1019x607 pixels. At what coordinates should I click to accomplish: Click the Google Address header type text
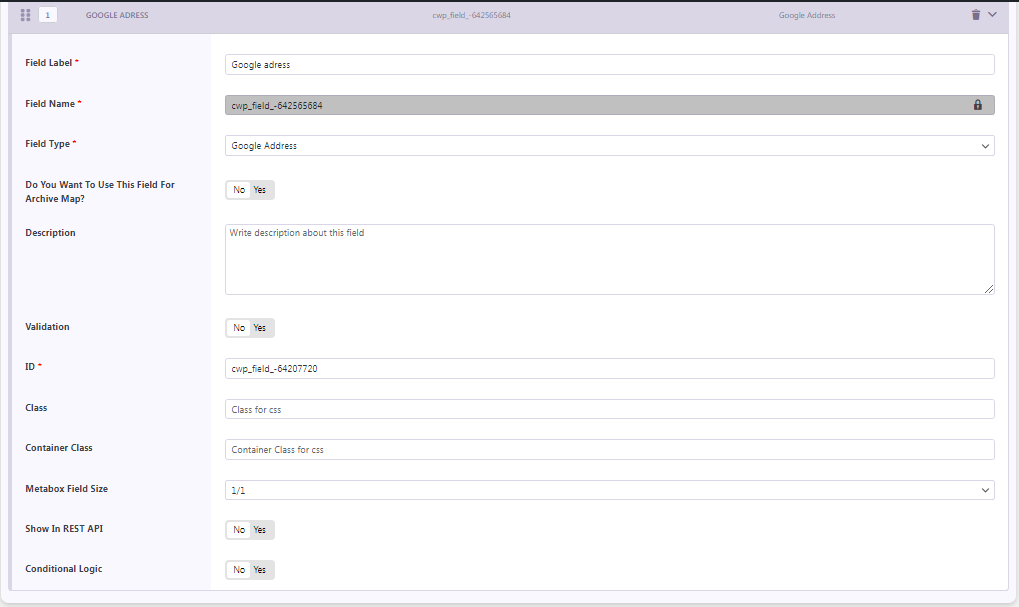click(x=806, y=15)
